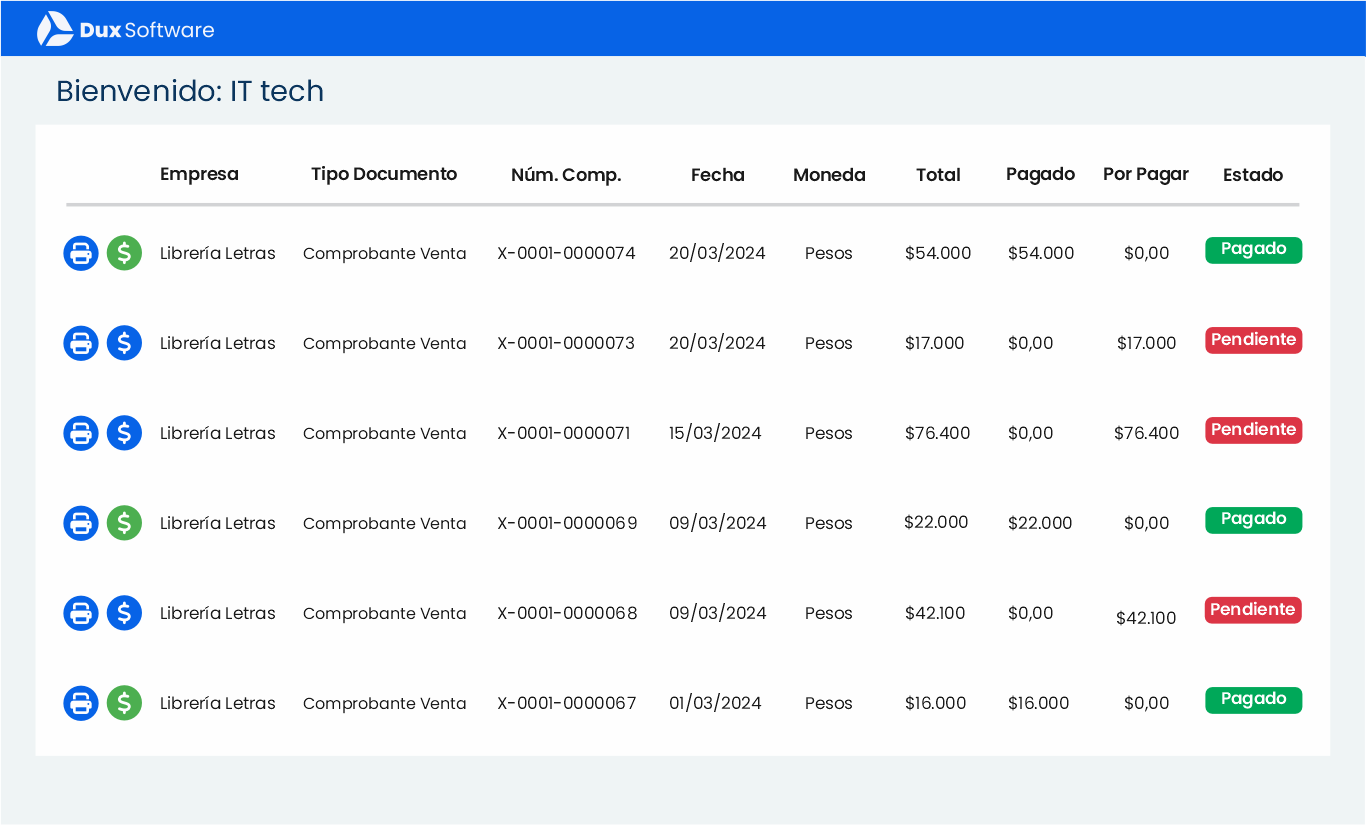
Task: Click Pendiente badge for voucher X-0001-0000073
Action: click(x=1253, y=340)
